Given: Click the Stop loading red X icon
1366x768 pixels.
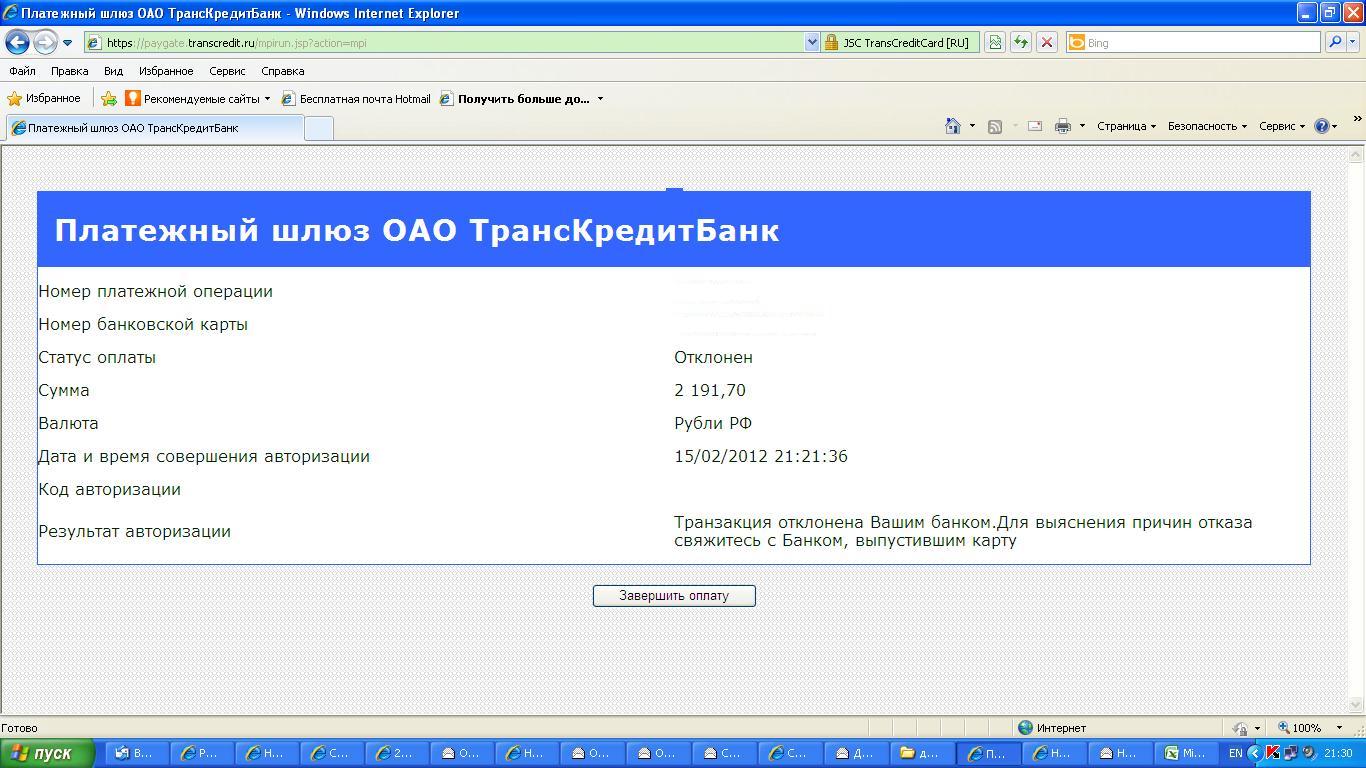Looking at the screenshot, I should (1046, 43).
